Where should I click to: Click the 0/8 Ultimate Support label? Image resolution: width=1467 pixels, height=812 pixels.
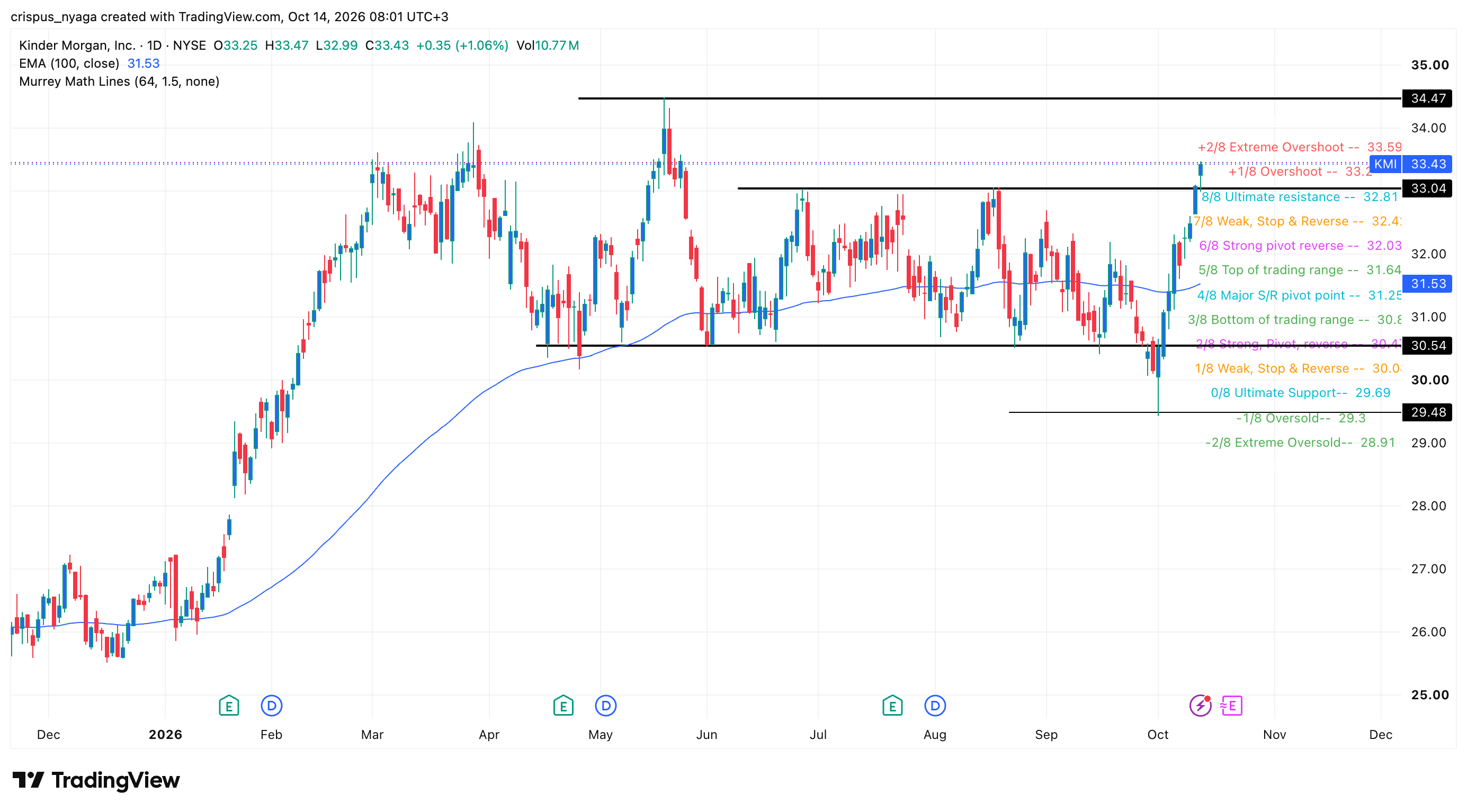[x=1300, y=393]
